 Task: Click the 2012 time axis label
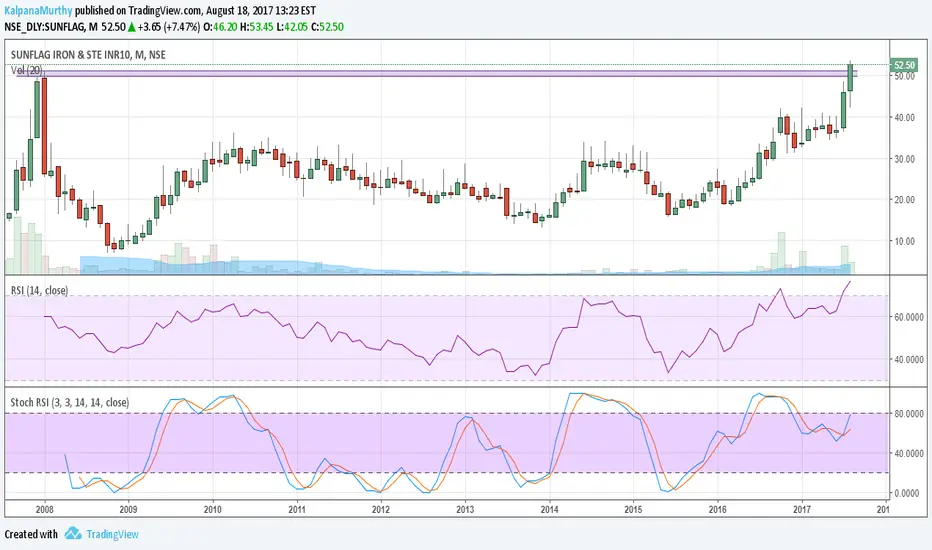click(x=381, y=509)
